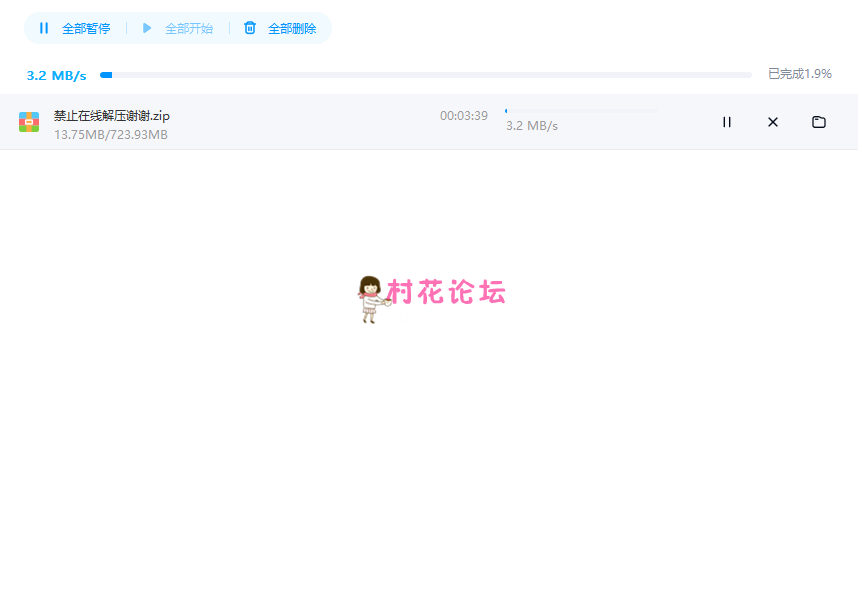The width and height of the screenshot is (862, 596).
Task: Pause the 禁止在线解压谢谢.zip download
Action: coord(727,122)
